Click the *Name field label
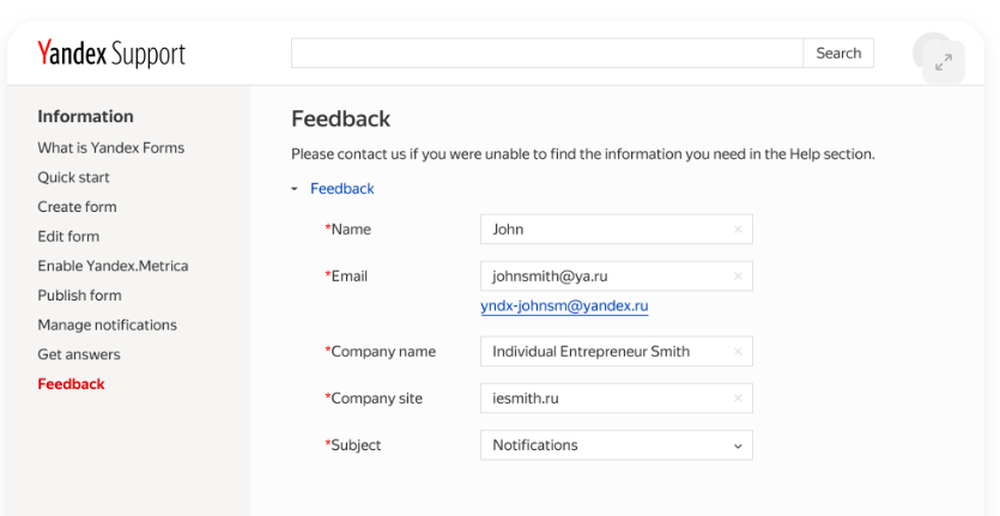 [348, 230]
